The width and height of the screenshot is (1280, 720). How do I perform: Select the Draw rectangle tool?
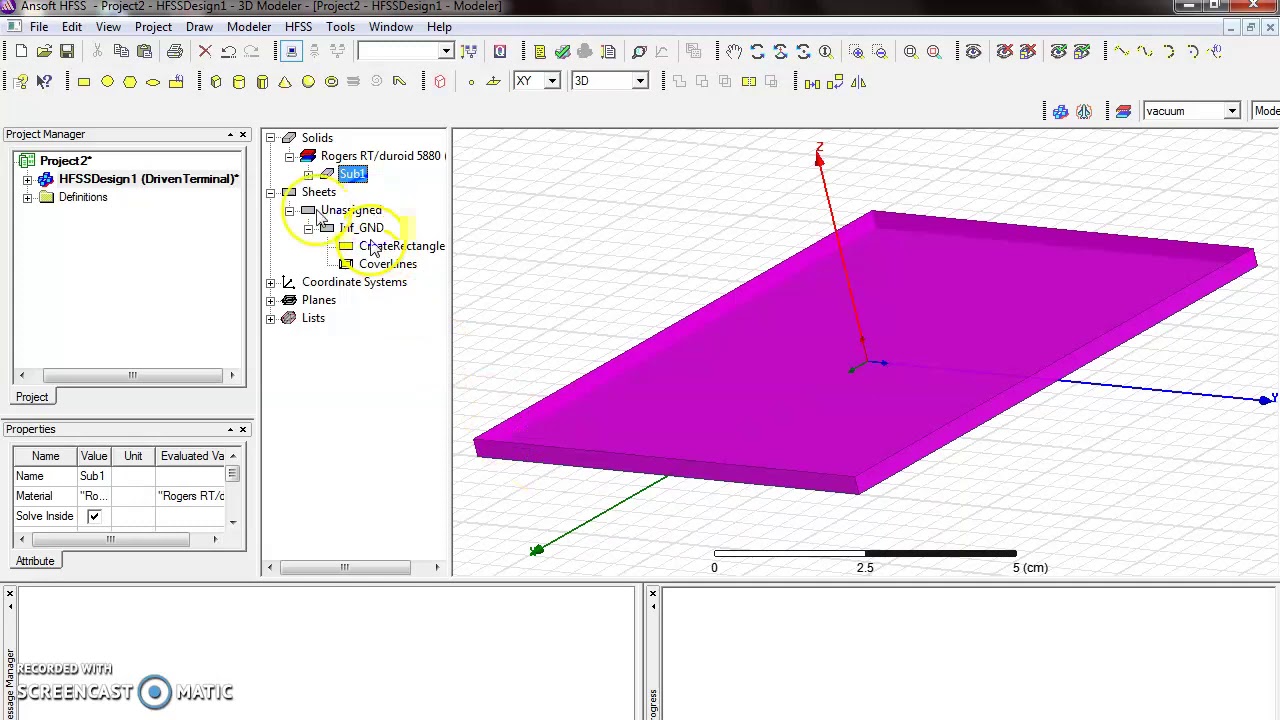point(84,82)
